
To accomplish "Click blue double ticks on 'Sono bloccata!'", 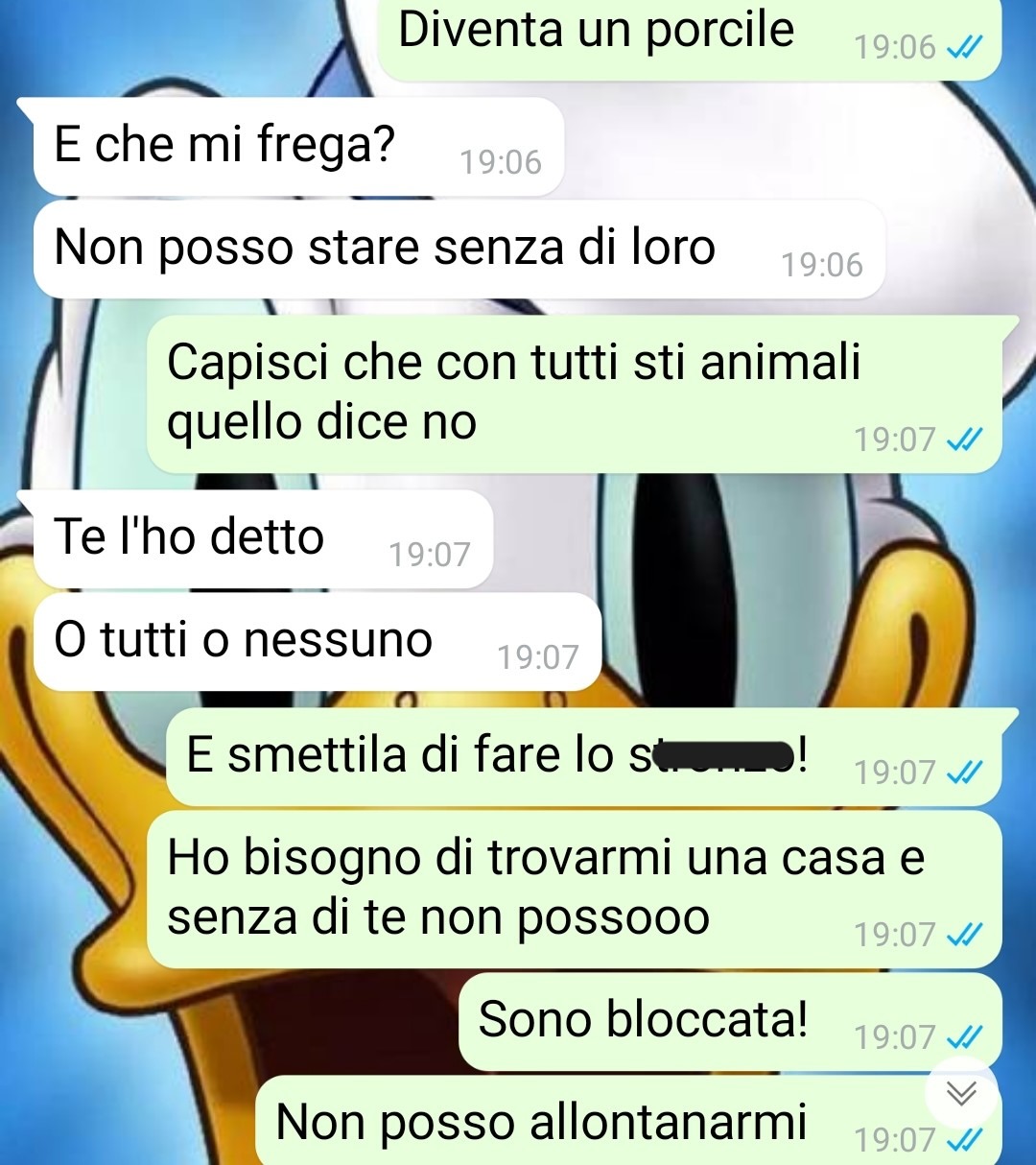I will pos(964,1037).
